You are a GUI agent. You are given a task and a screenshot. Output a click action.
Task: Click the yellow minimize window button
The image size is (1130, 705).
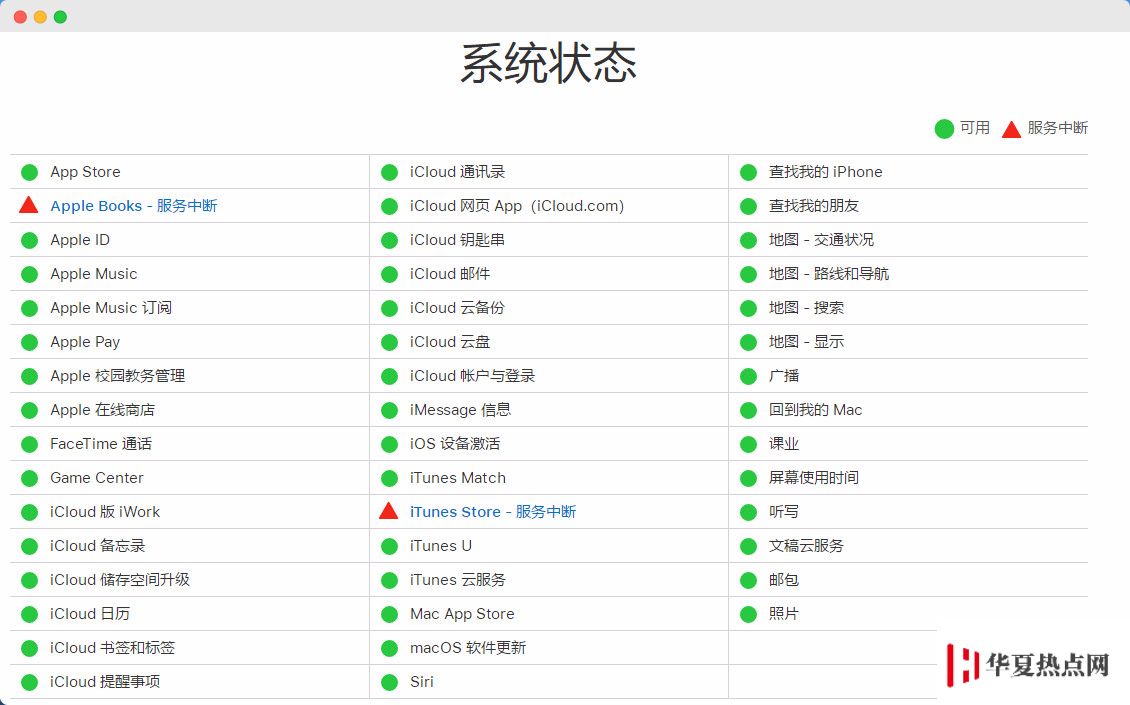click(40, 17)
